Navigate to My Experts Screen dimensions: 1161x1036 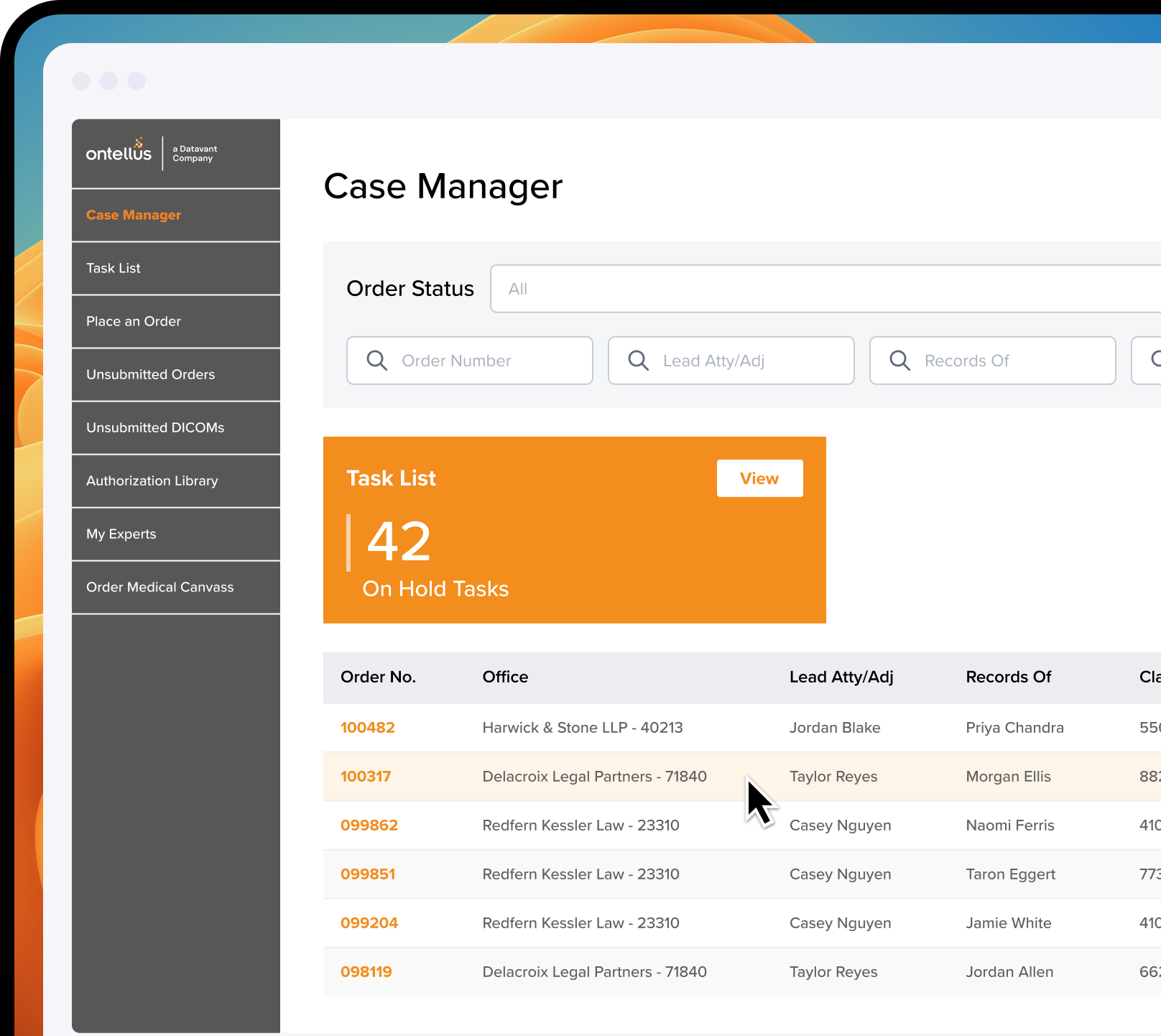[x=176, y=534]
